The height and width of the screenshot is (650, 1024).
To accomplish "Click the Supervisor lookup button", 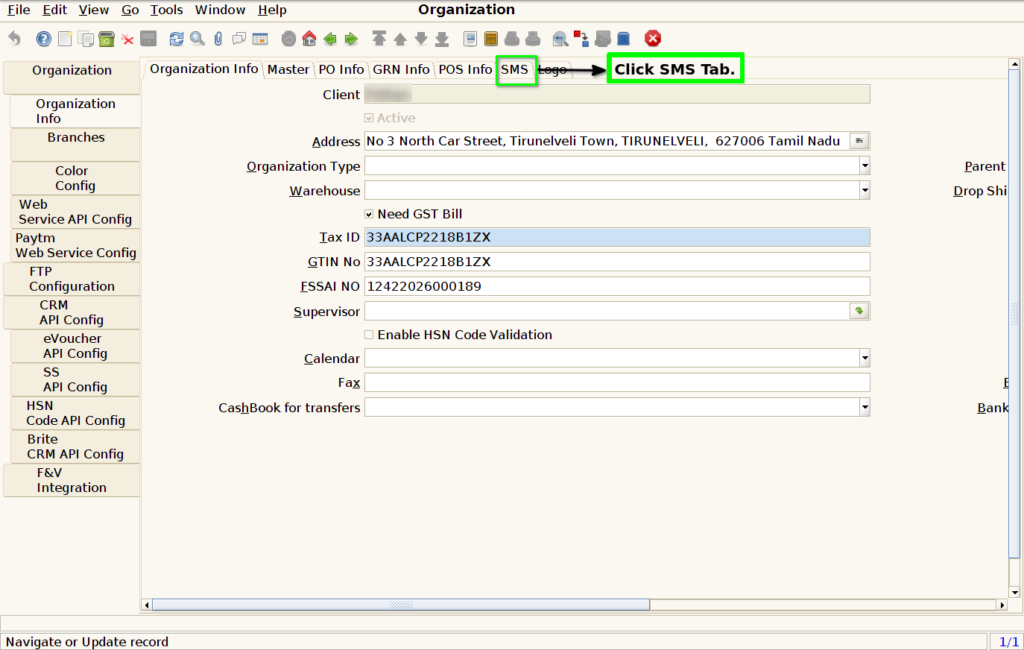I will (859, 312).
